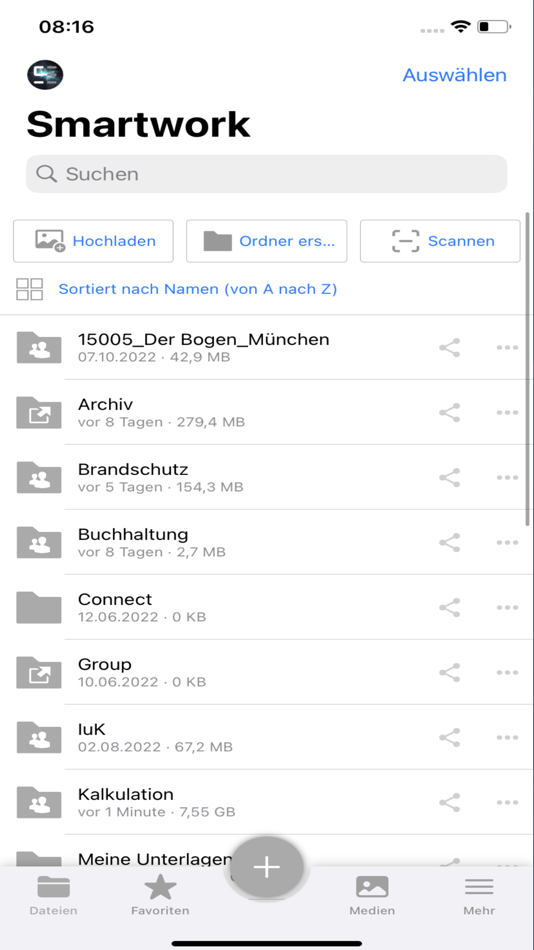The image size is (534, 950).
Task: Open more options for Archiv
Action: point(507,413)
